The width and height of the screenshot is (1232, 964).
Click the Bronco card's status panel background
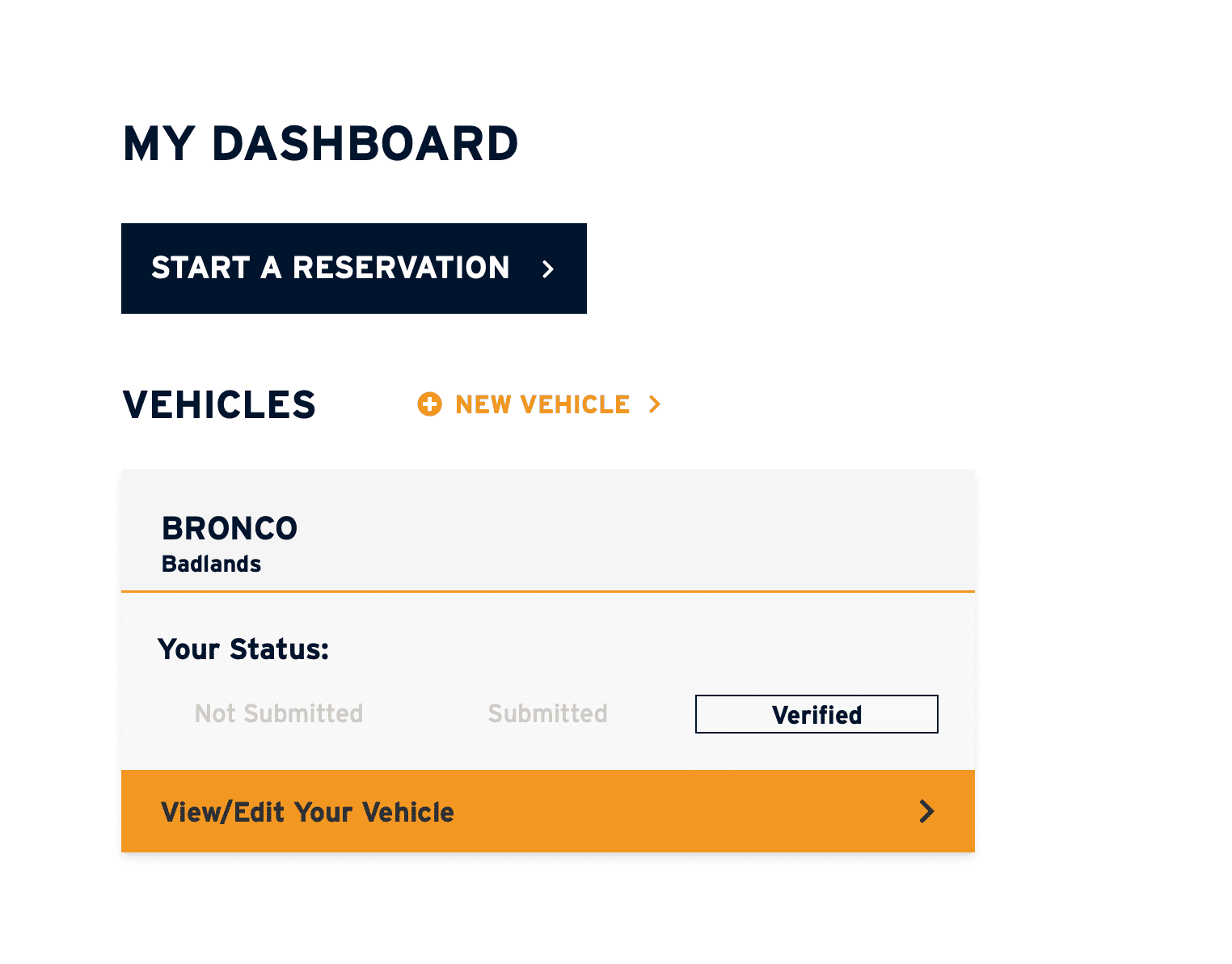coord(548,681)
